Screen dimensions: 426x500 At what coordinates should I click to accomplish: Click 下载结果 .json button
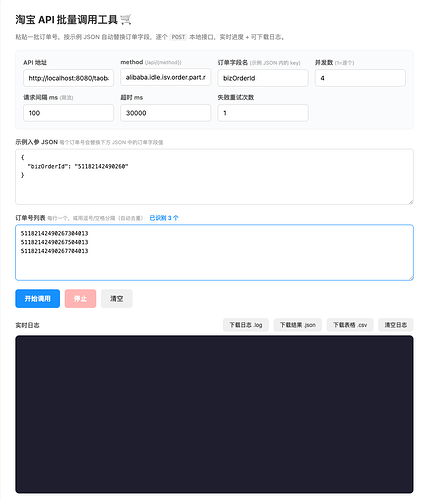(298, 325)
